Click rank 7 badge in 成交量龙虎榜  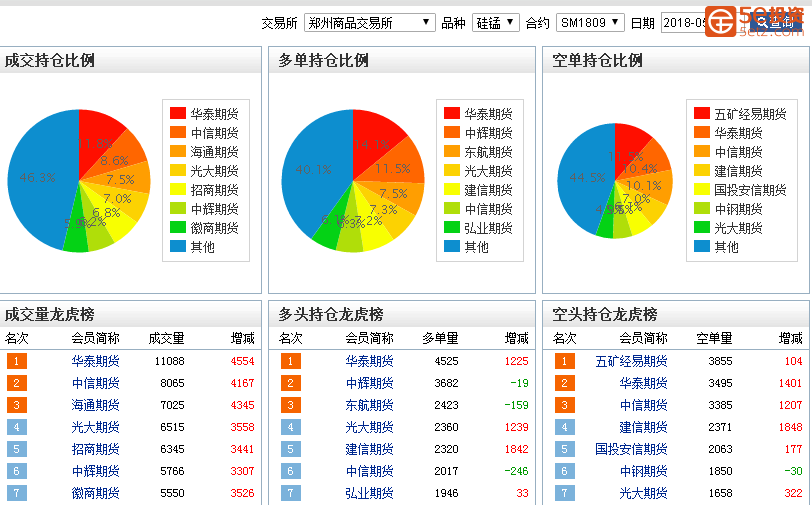pos(17,493)
